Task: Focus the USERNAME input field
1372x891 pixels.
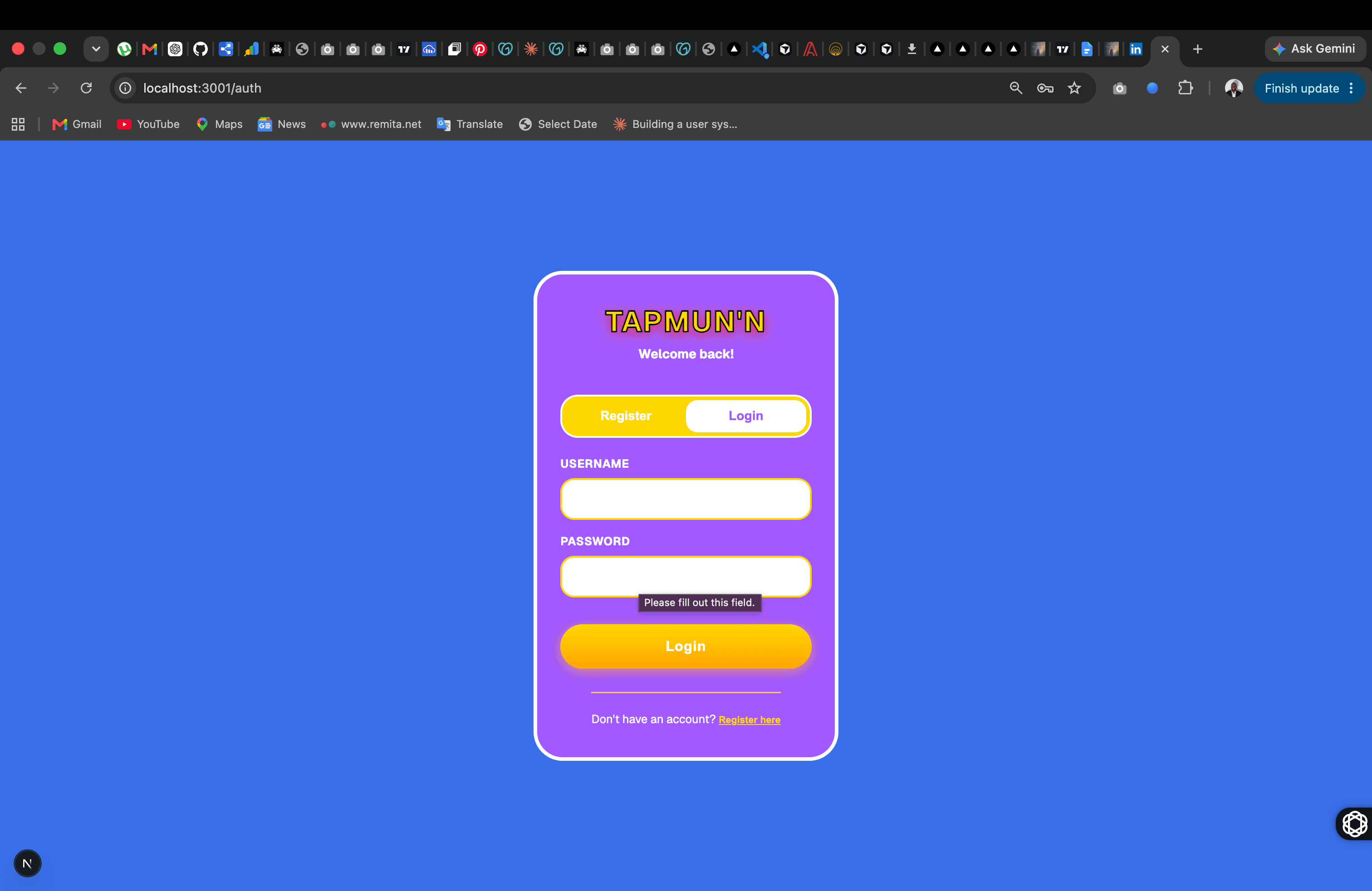Action: (686, 499)
